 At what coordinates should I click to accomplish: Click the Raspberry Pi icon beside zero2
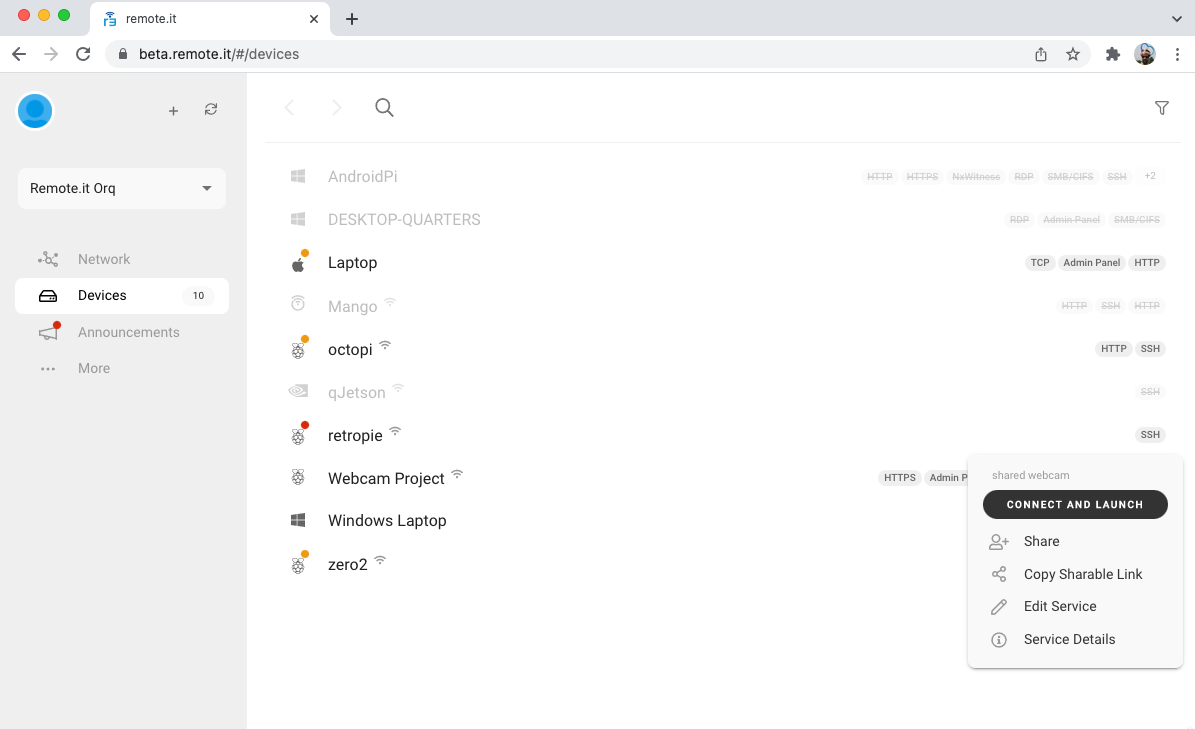tap(298, 565)
